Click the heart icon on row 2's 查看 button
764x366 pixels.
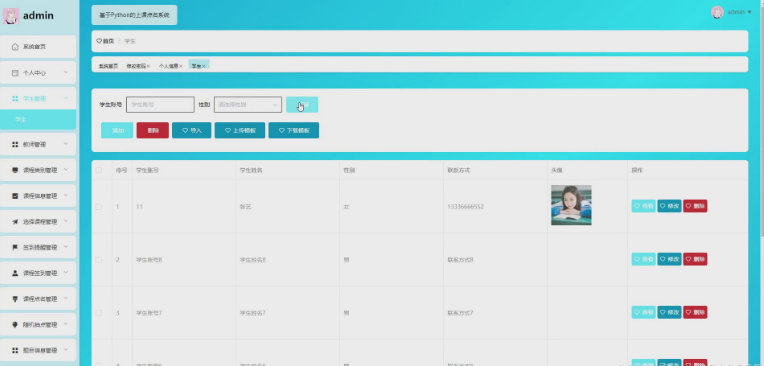637,259
